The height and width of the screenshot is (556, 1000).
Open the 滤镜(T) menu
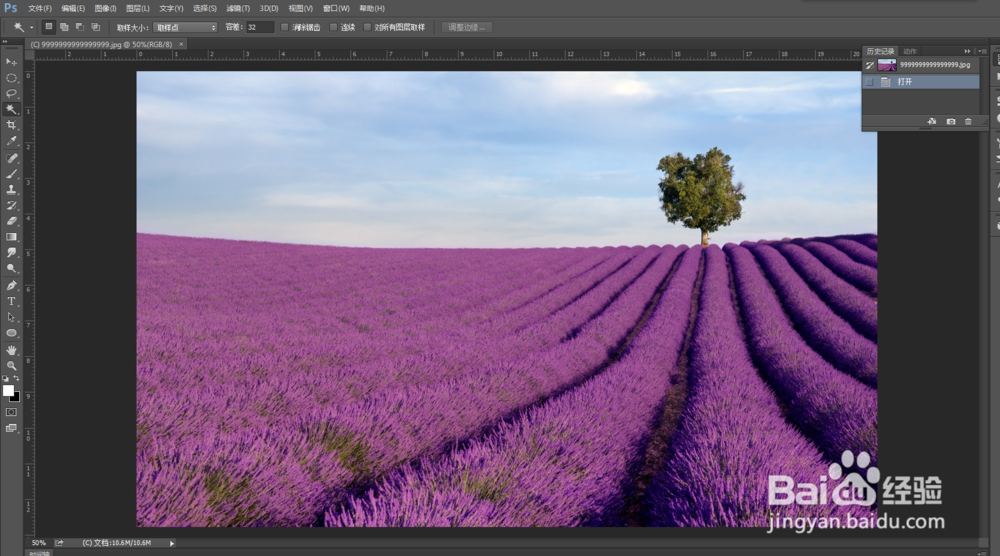(x=238, y=8)
